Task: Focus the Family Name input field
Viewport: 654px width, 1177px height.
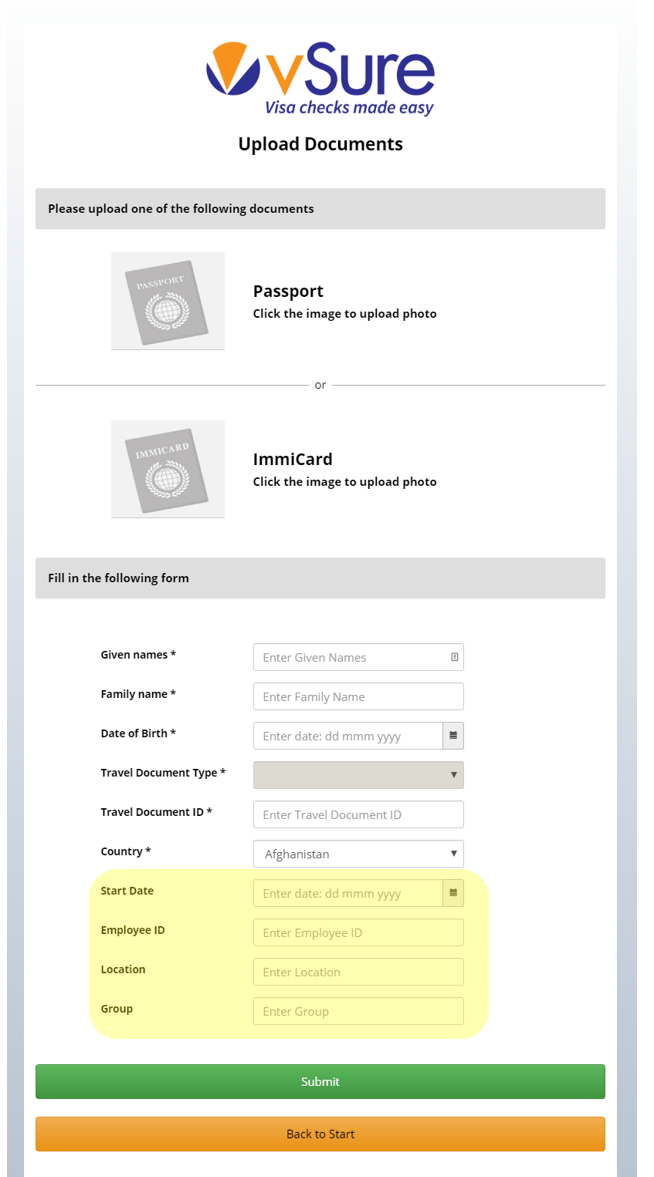Action: (358, 697)
